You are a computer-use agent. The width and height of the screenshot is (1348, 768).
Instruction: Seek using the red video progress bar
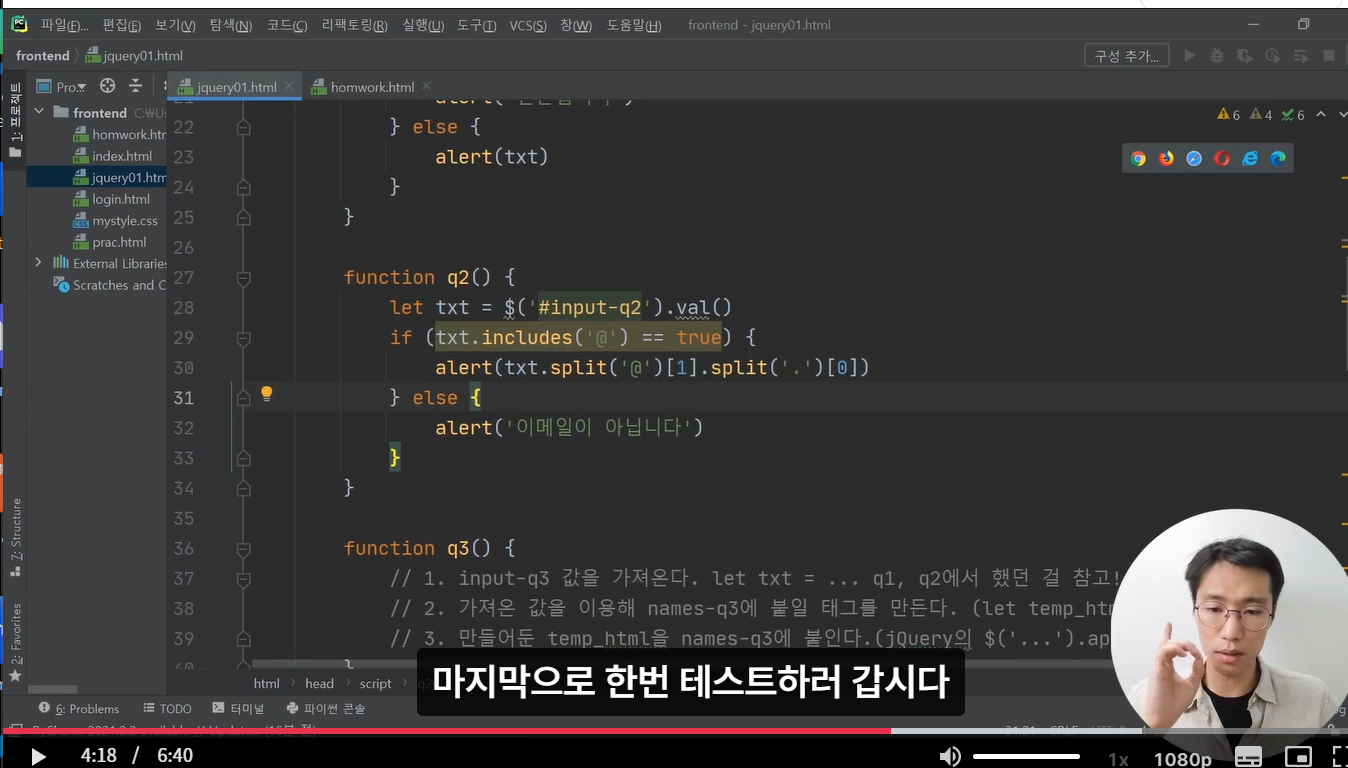pyautogui.click(x=446, y=731)
